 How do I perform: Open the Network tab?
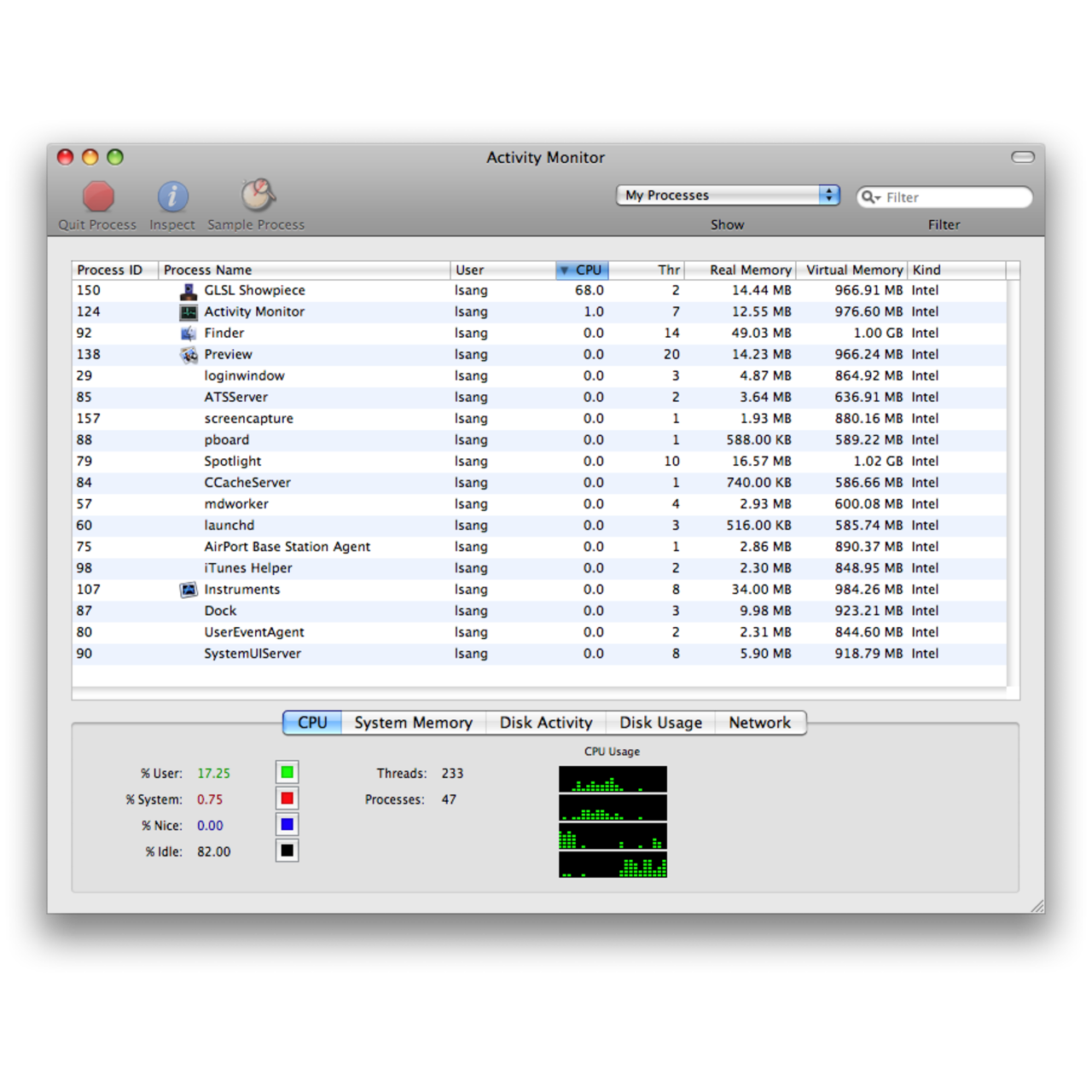tap(760, 723)
